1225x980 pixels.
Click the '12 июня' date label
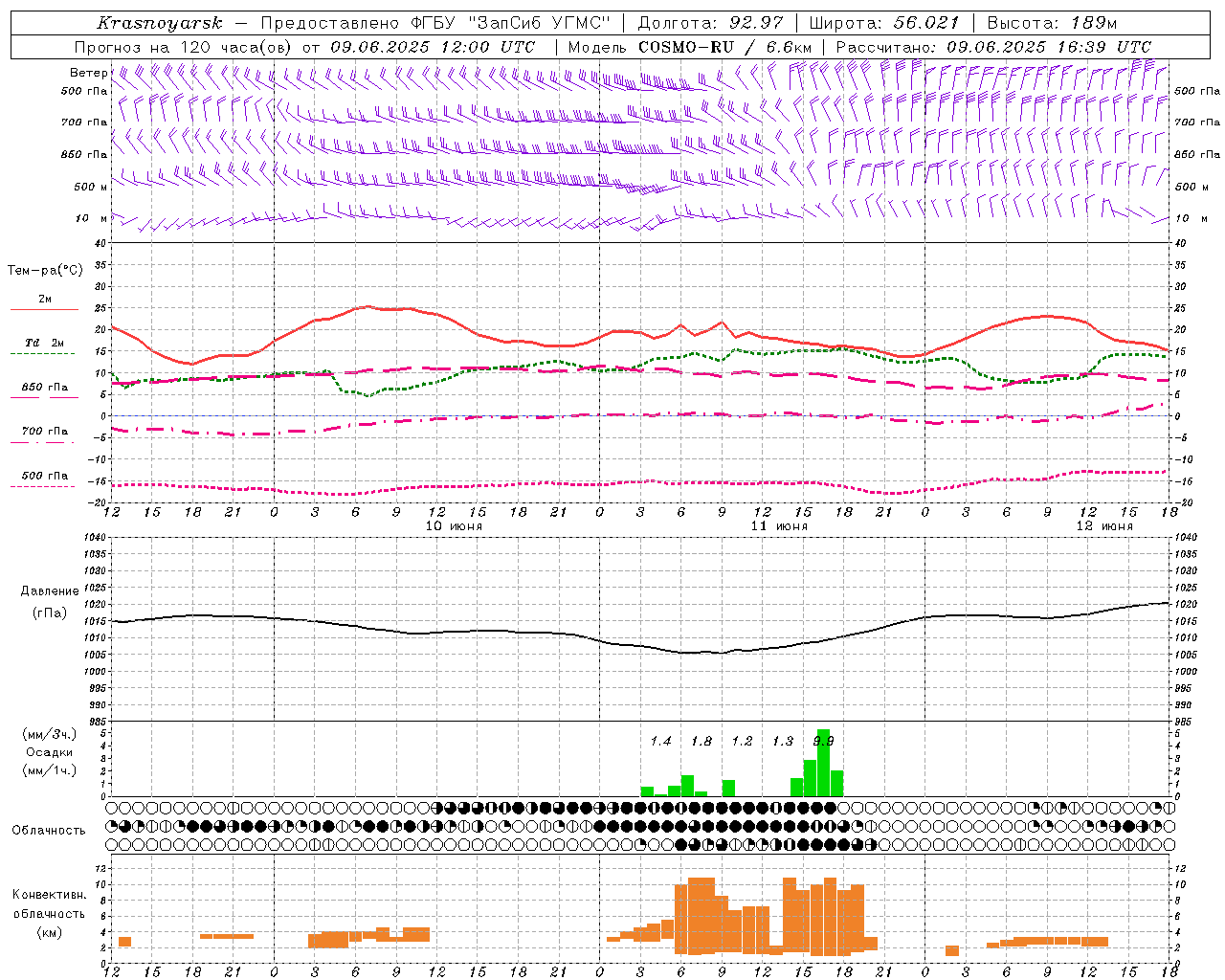pyautogui.click(x=1104, y=526)
